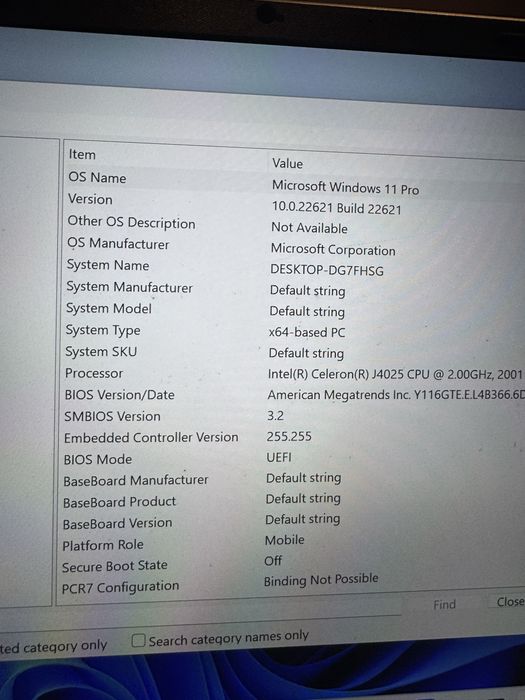Select value x64-based PC
This screenshot has width=525, height=700.
(307, 332)
